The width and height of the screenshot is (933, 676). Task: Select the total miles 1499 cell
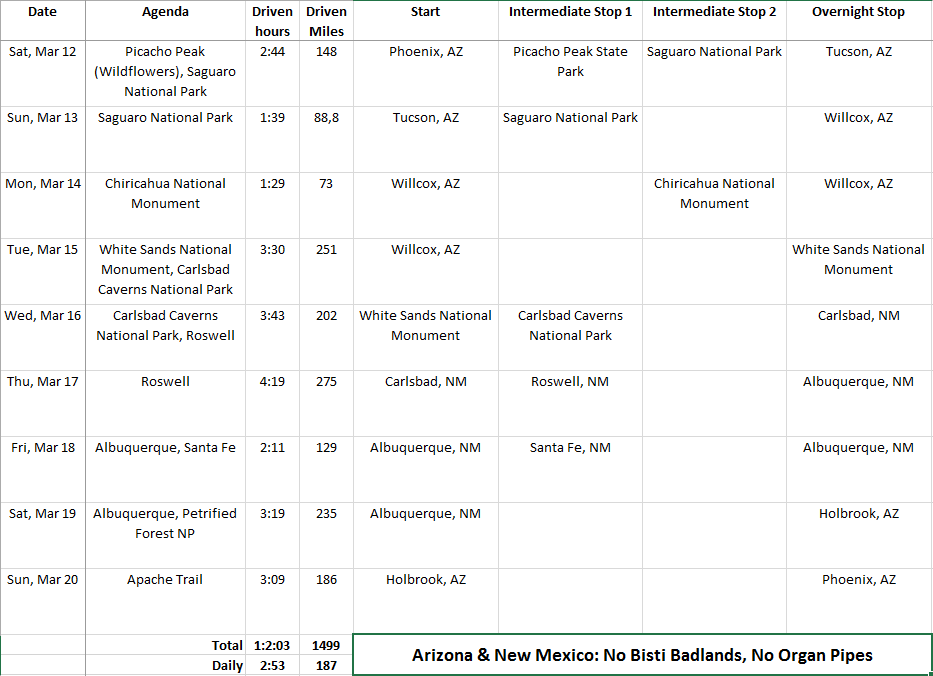pos(326,646)
